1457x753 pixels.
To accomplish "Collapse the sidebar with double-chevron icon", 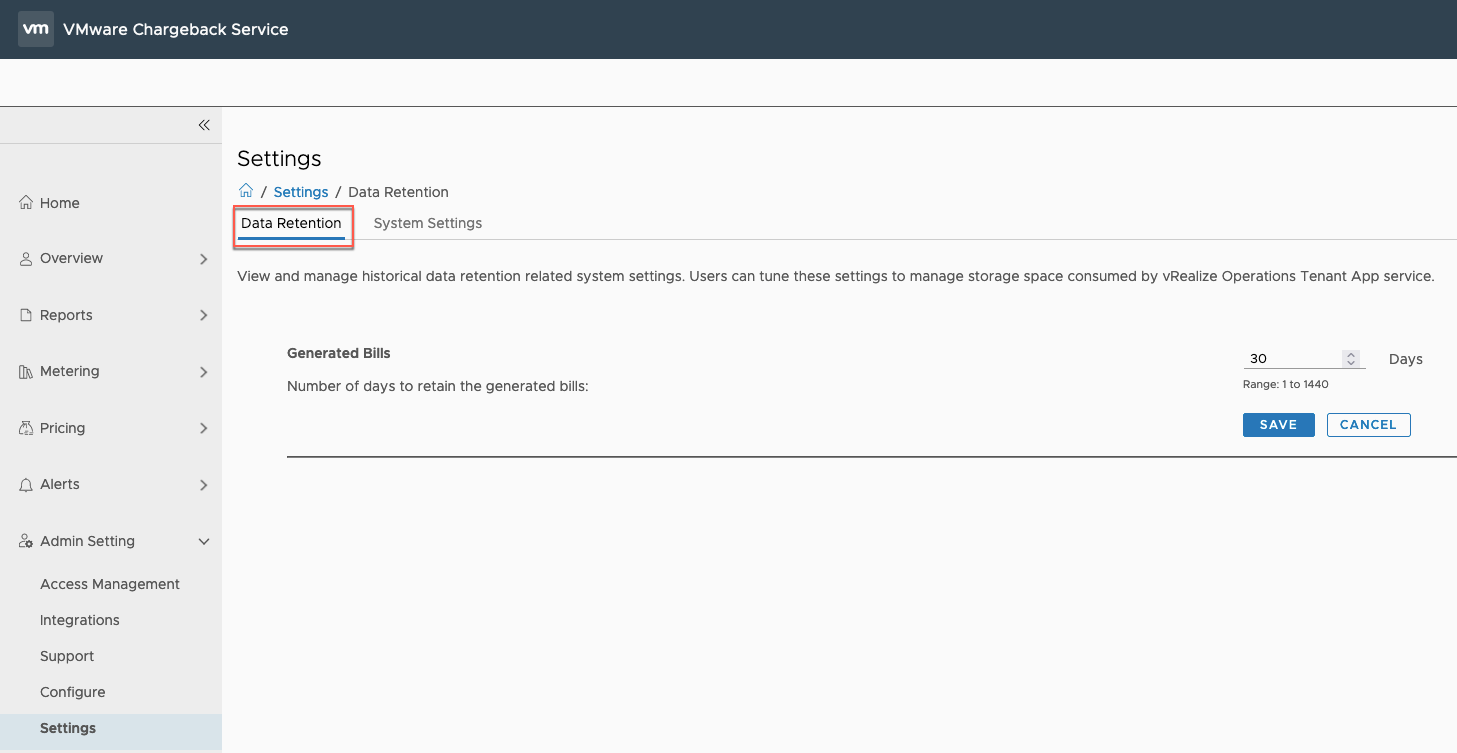I will [x=204, y=125].
